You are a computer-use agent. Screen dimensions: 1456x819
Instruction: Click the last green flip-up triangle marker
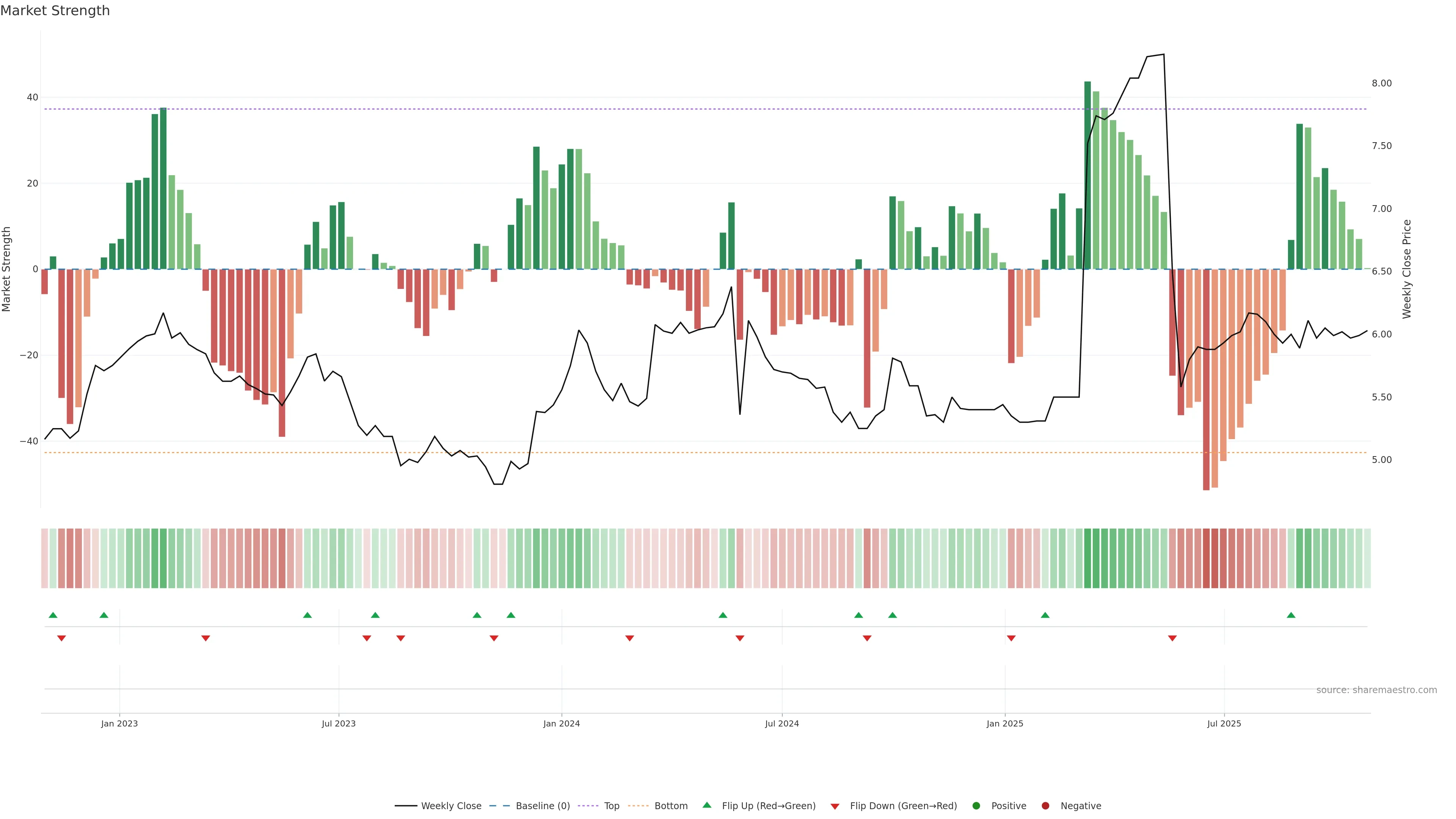1291,615
